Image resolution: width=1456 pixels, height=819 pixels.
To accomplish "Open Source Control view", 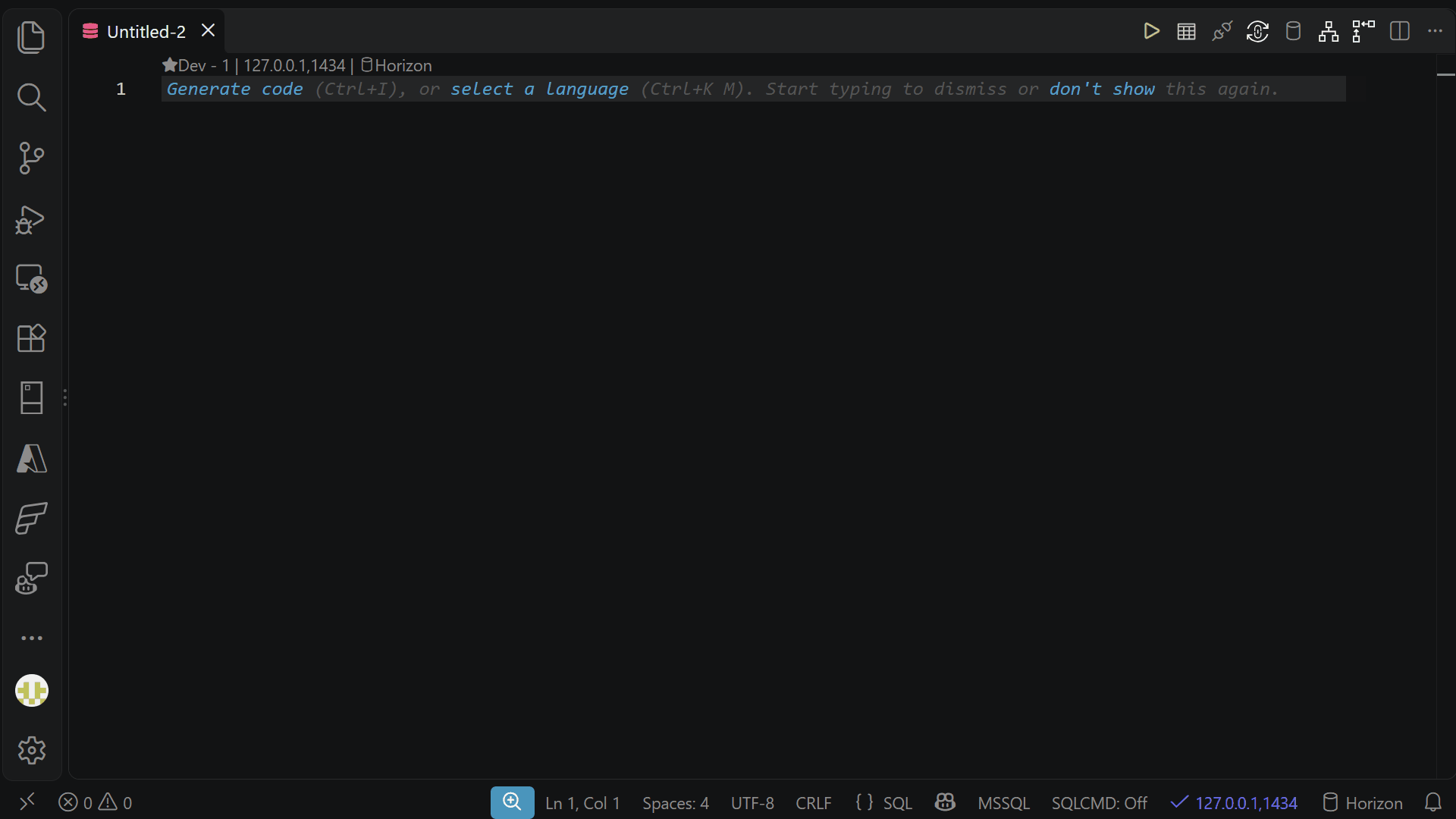I will coord(31,158).
